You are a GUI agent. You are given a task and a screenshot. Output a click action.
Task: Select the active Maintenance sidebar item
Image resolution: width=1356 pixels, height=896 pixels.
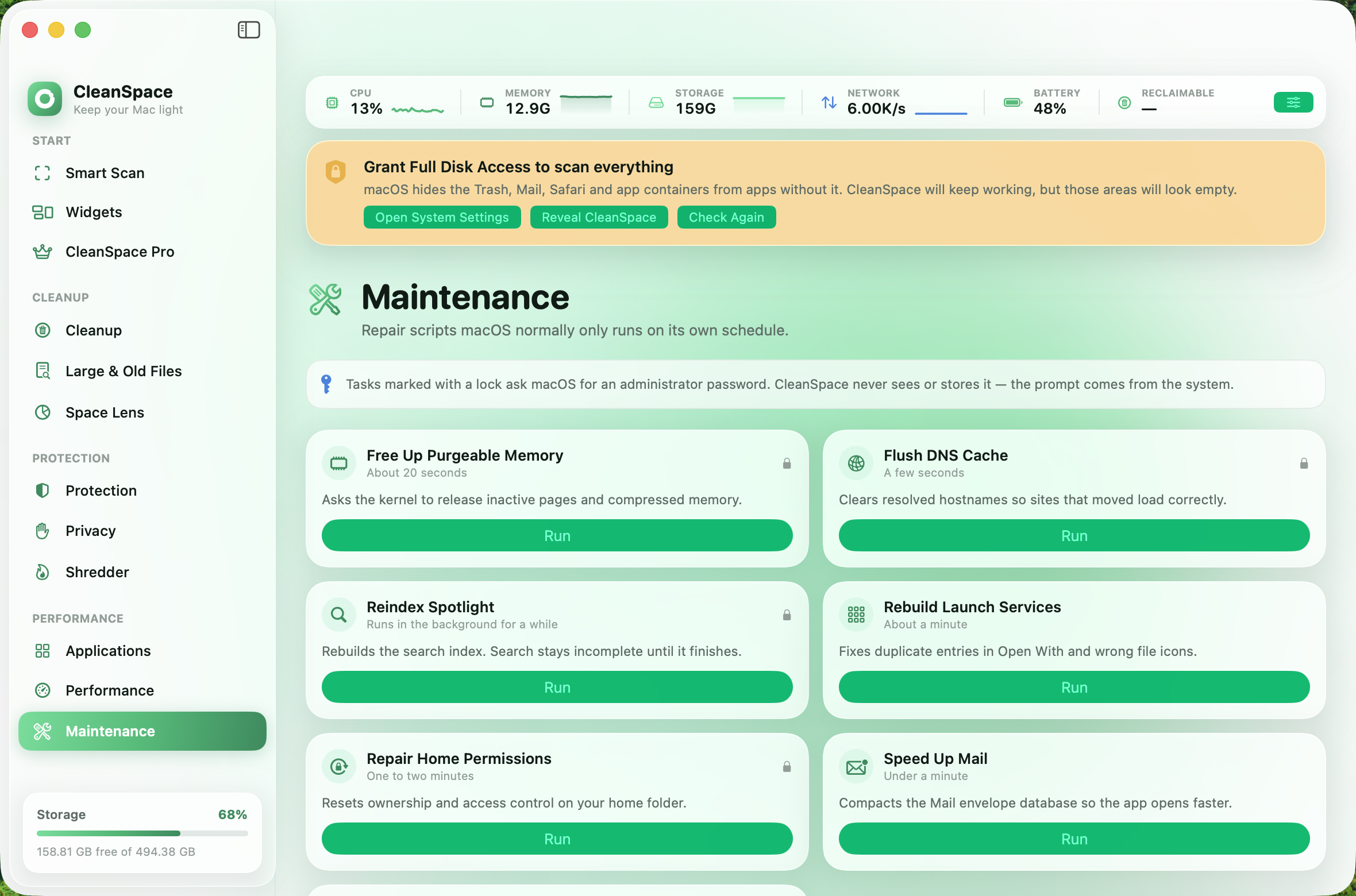(142, 731)
